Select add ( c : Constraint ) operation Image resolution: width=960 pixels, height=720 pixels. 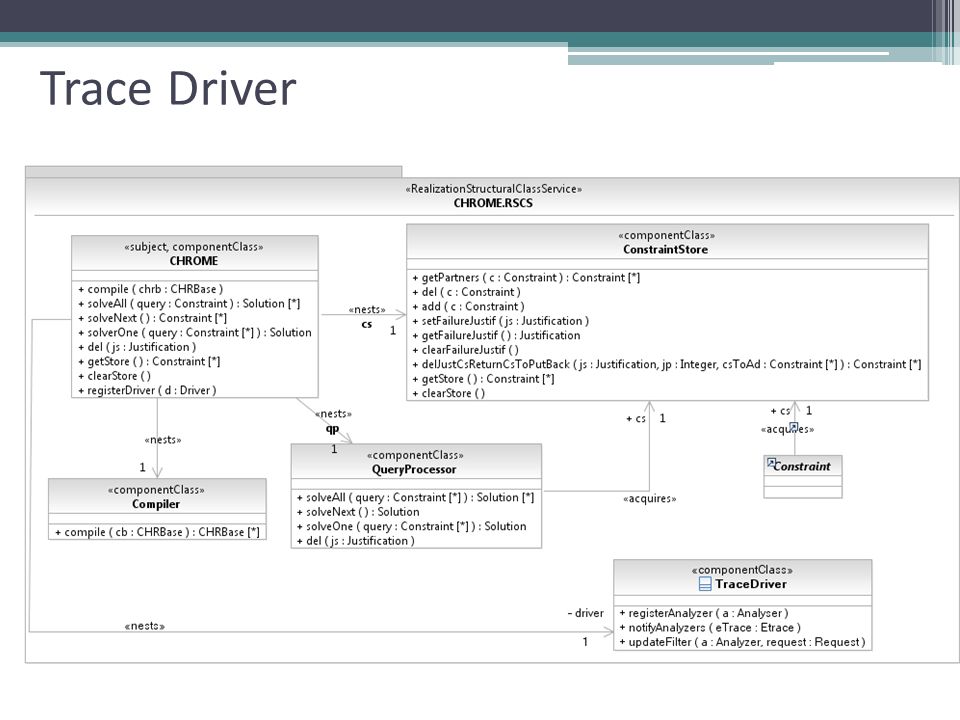(x=468, y=307)
